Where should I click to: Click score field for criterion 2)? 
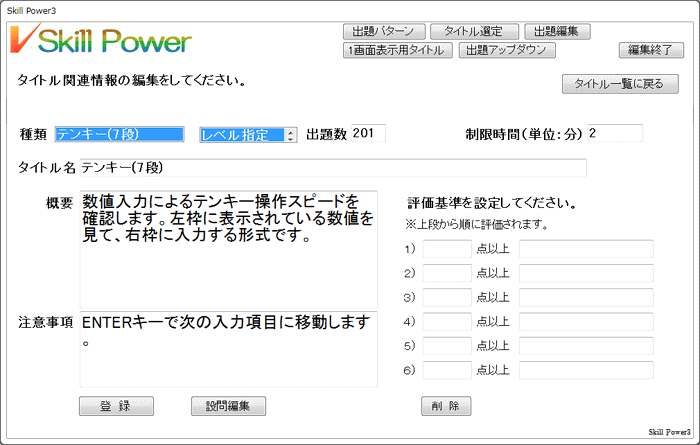447,273
